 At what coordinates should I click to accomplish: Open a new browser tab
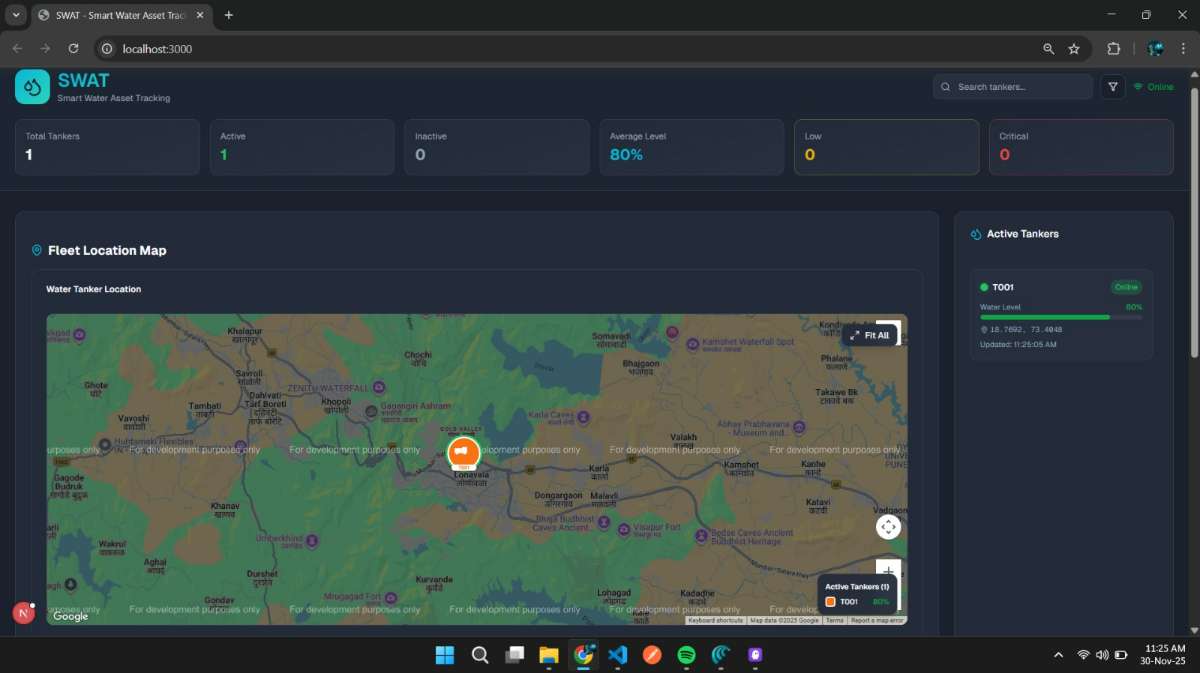coord(229,15)
